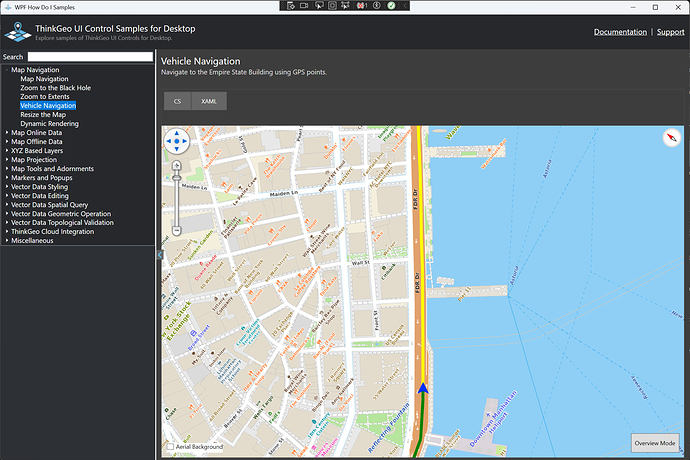Click the green checkmark in the debug toolbar

[x=391, y=6]
